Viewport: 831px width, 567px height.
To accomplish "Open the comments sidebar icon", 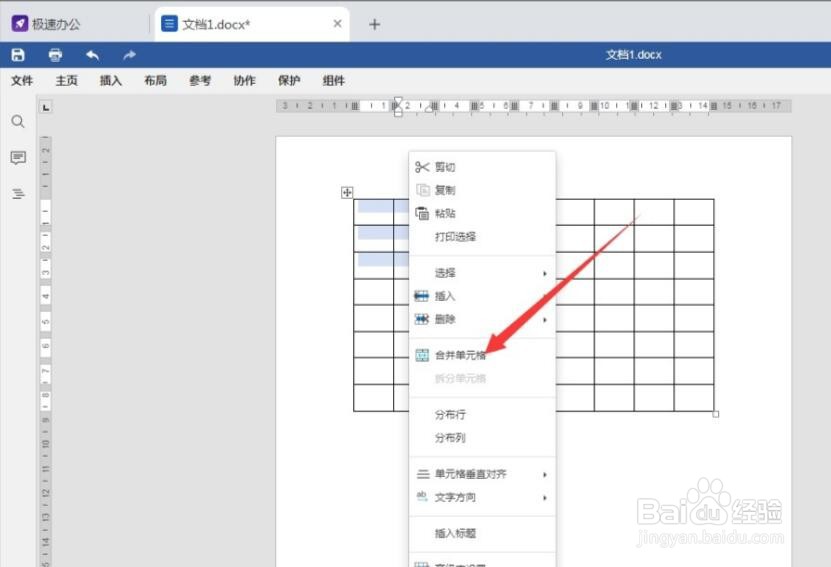I will (18, 157).
